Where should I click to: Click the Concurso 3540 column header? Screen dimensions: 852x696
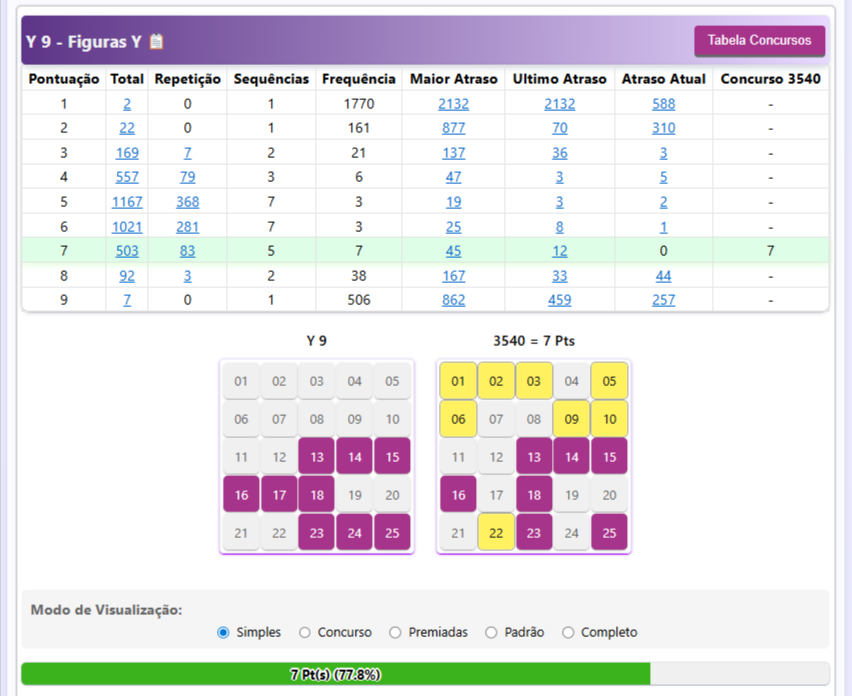coord(770,79)
